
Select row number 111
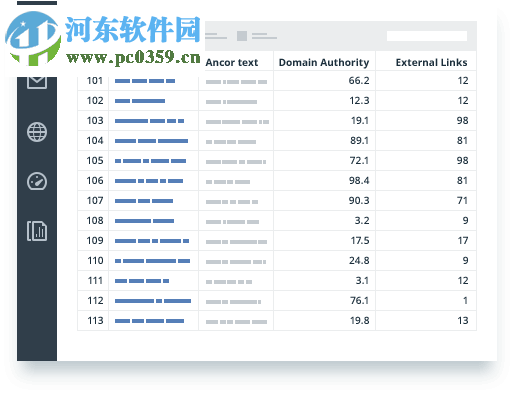click(95, 281)
